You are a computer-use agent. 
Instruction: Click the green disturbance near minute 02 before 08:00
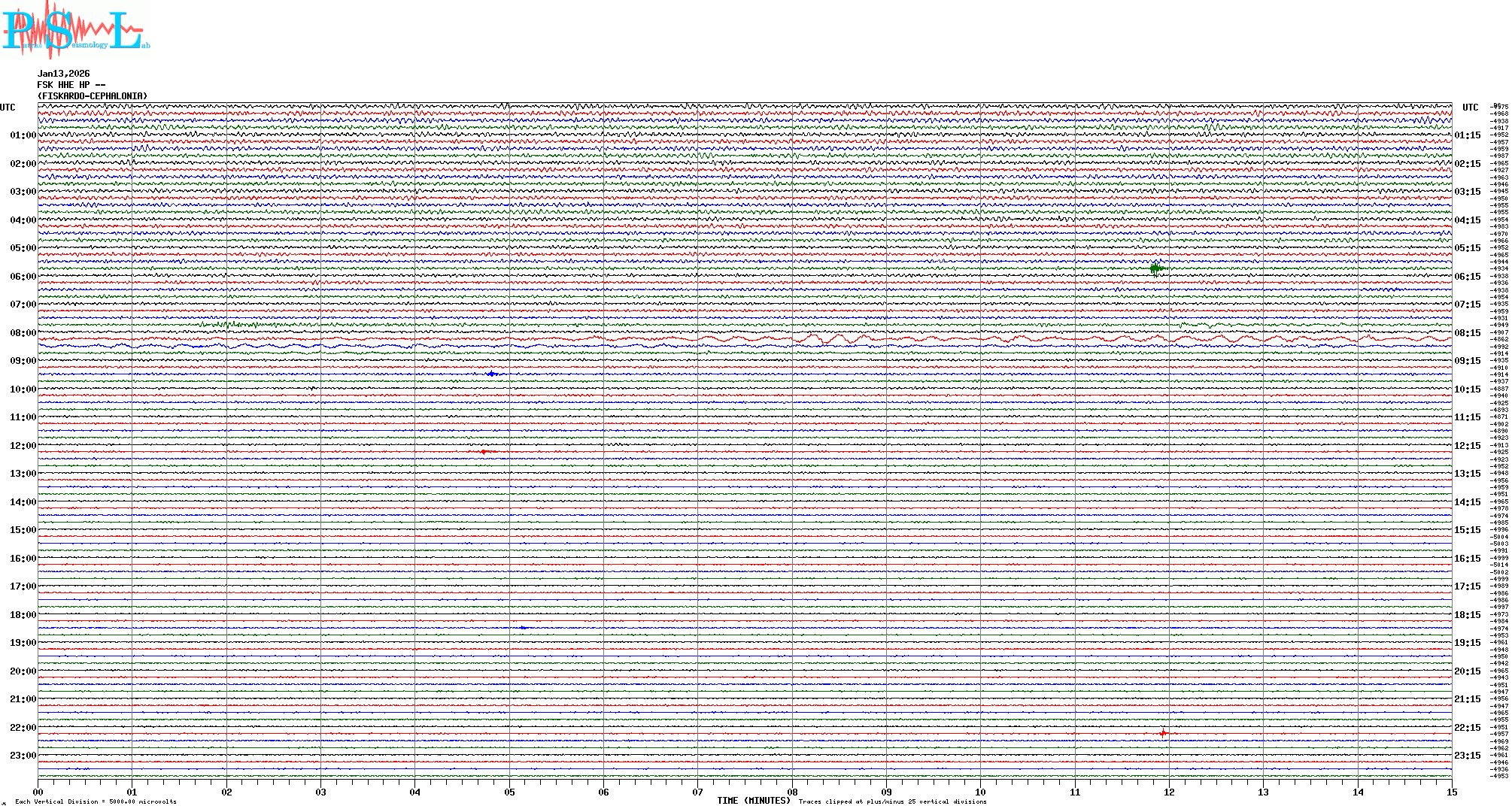(228, 325)
